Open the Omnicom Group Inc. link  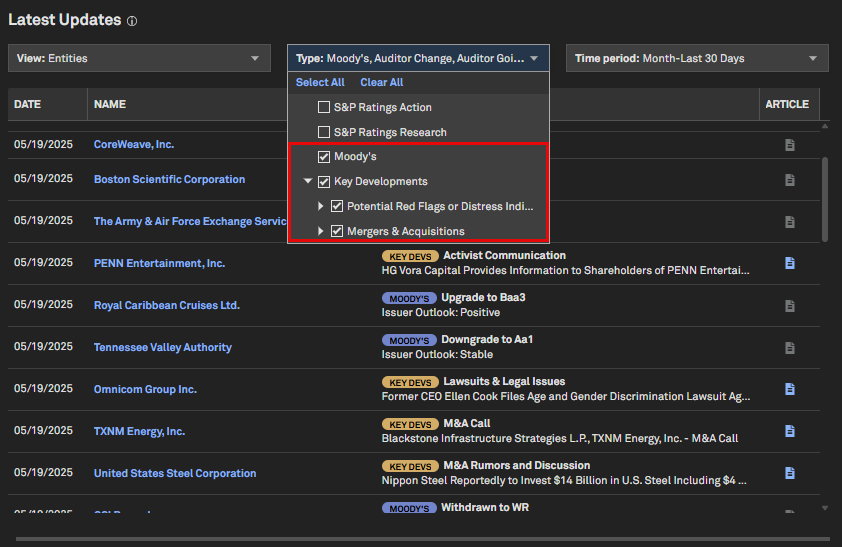(x=145, y=389)
